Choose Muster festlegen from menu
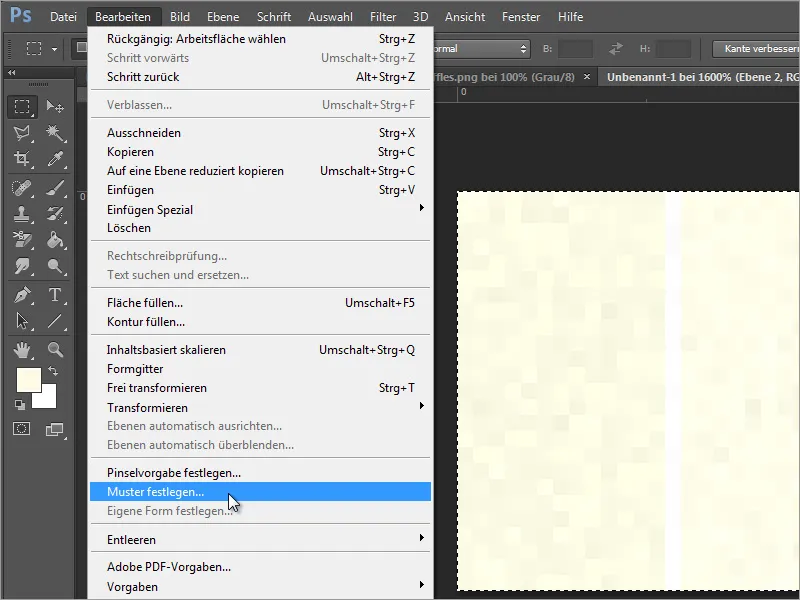The image size is (800, 600). coord(260,491)
